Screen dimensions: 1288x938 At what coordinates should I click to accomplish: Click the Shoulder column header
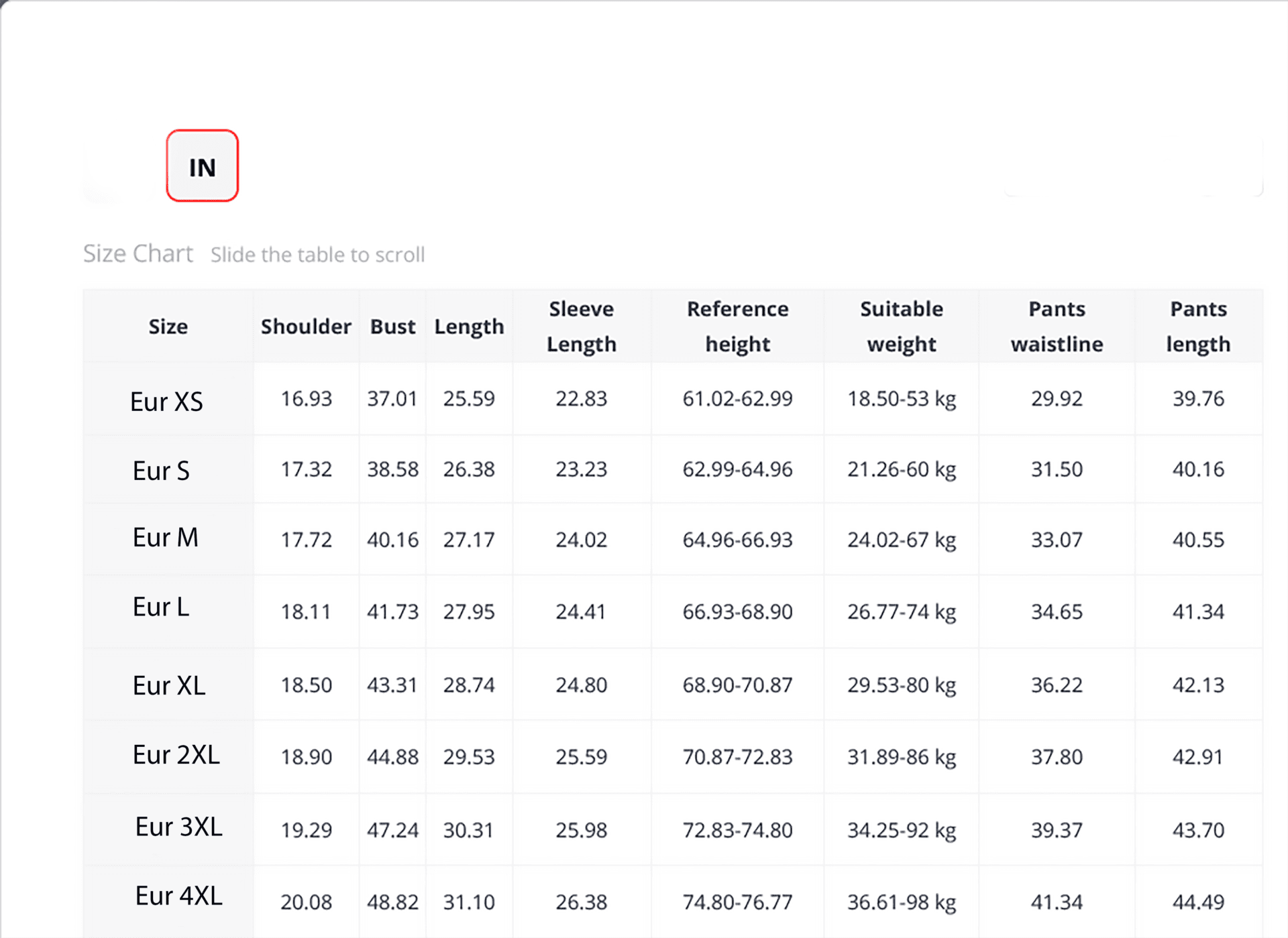306,327
